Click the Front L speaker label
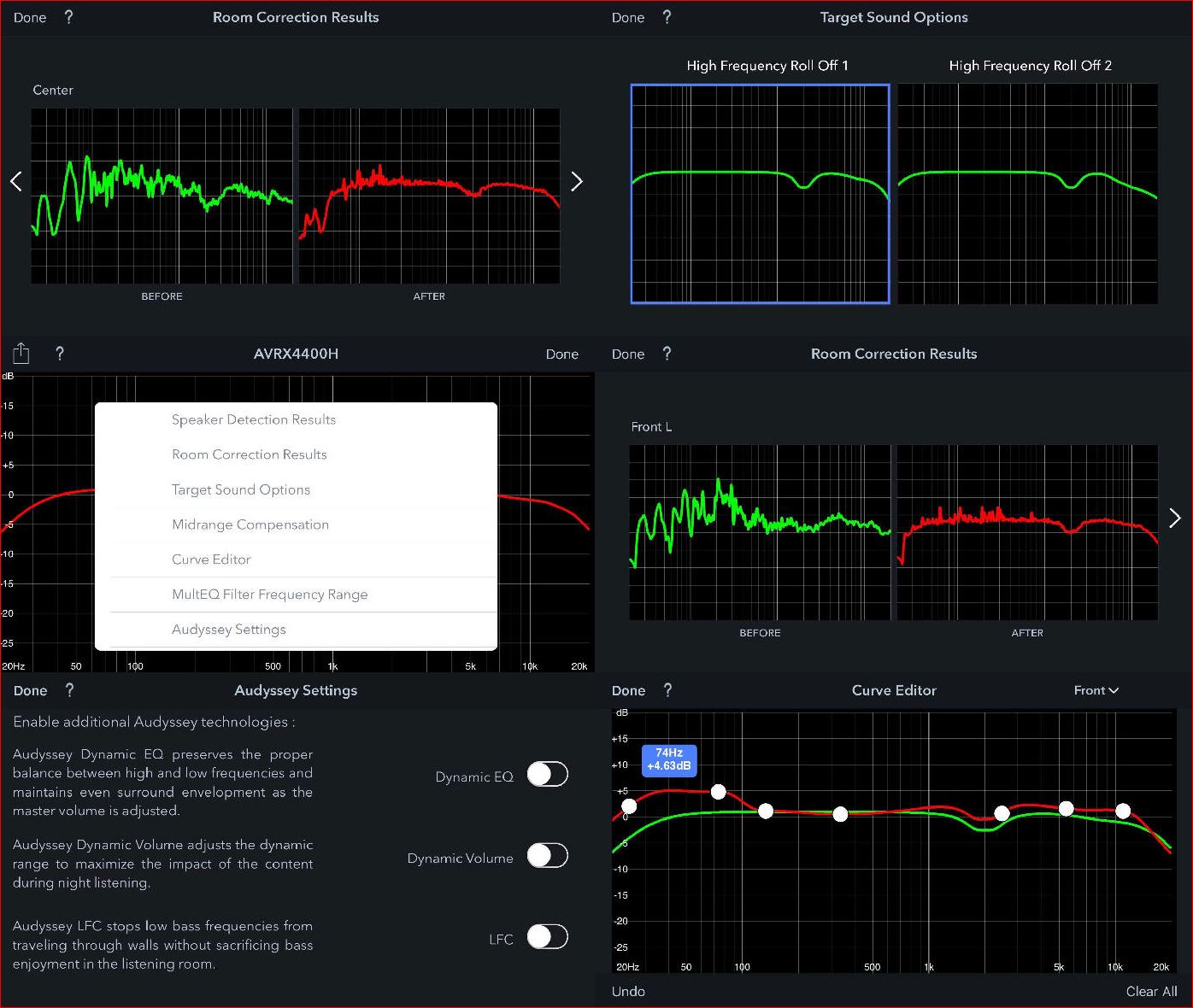This screenshot has width=1193, height=1008. click(651, 426)
